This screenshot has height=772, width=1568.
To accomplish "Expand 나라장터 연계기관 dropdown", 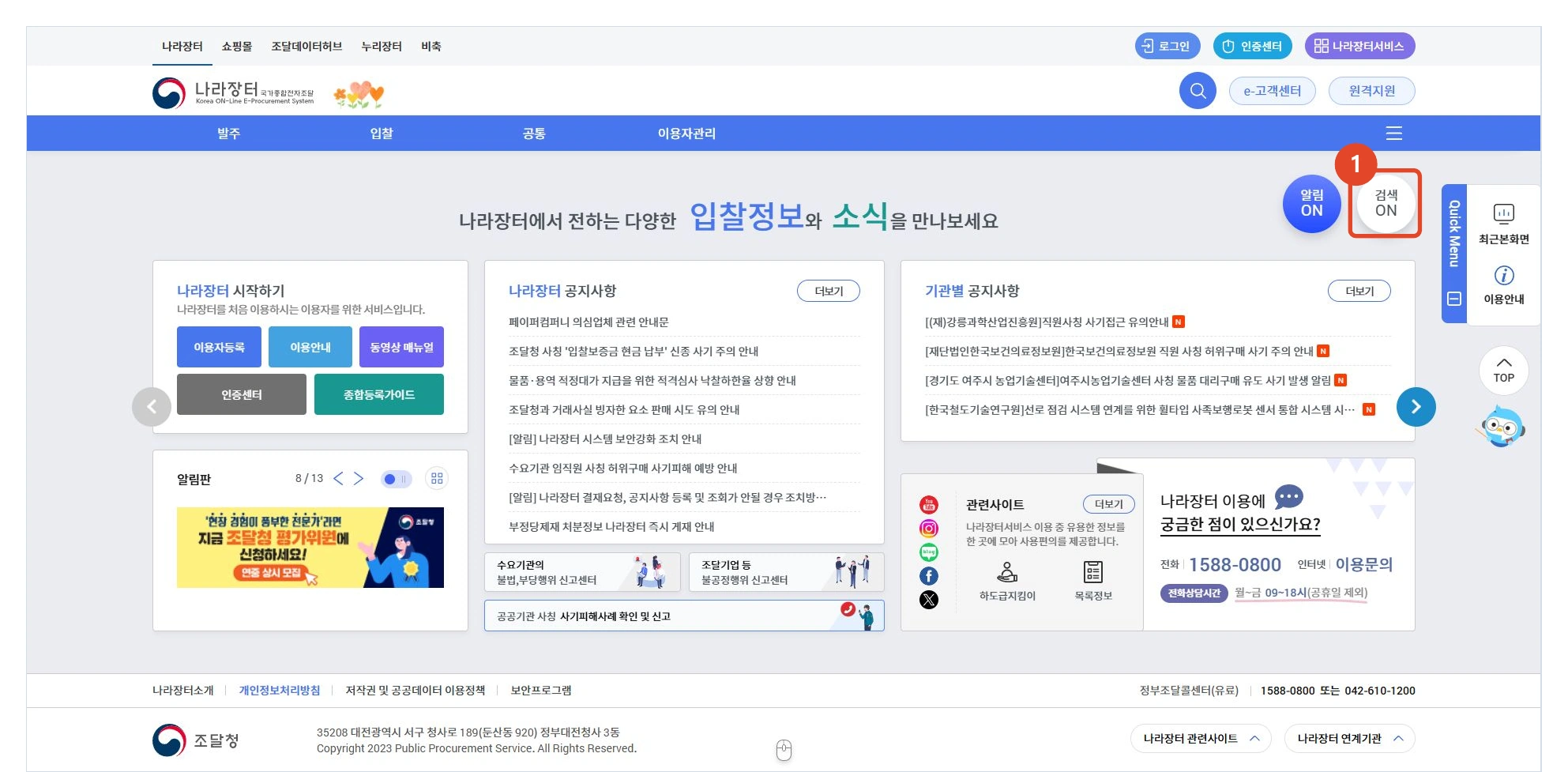I will tap(1350, 739).
